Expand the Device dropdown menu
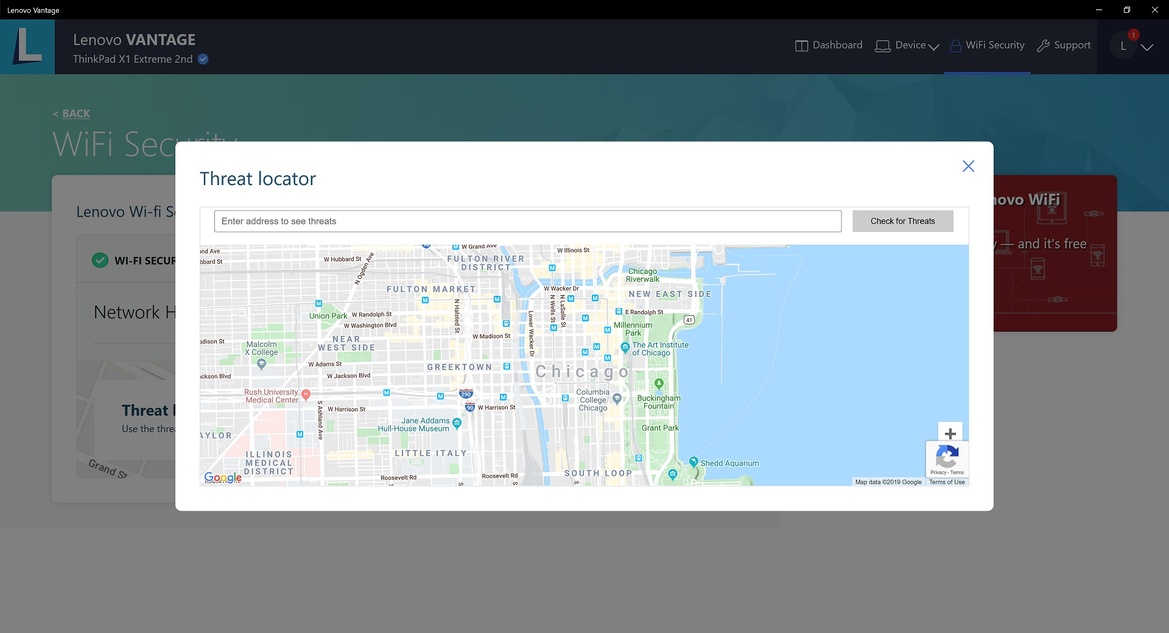 click(907, 45)
